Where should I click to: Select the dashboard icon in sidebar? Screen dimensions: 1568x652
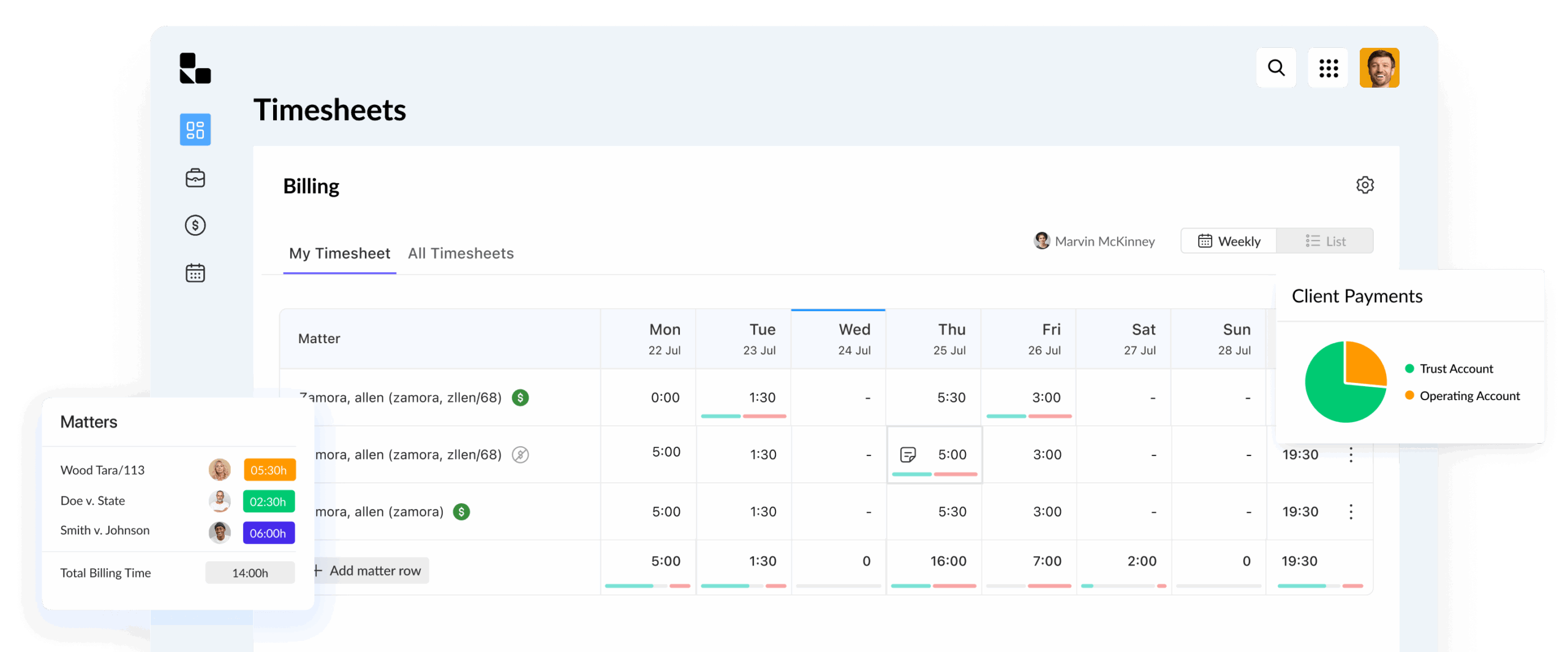tap(195, 129)
